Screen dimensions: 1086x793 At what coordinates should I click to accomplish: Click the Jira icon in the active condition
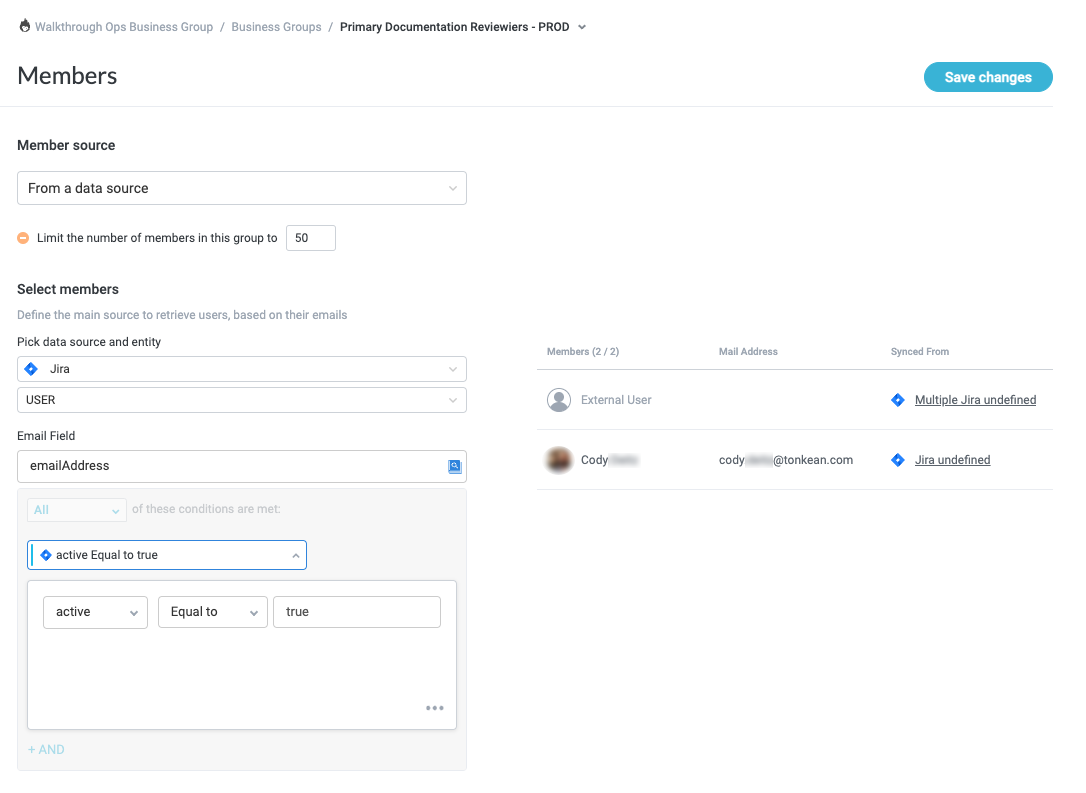click(x=45, y=555)
